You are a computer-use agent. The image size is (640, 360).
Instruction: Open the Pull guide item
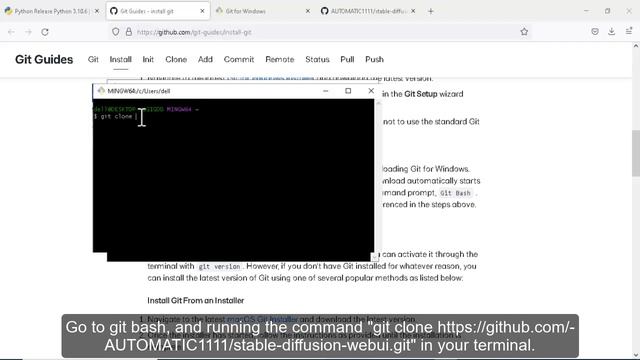coord(347,60)
